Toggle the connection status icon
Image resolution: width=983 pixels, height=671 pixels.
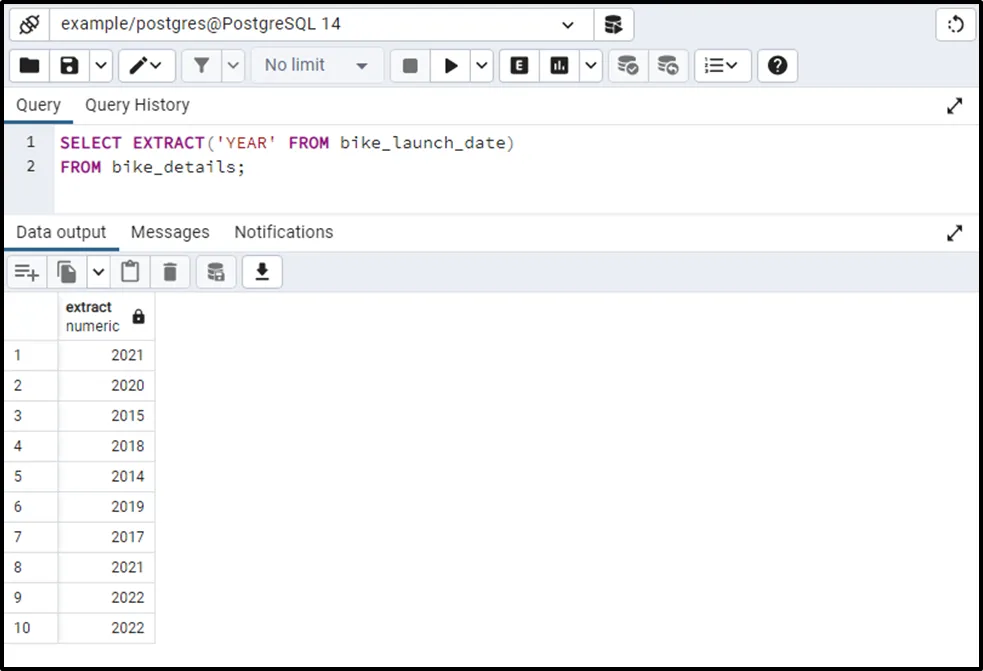point(29,24)
